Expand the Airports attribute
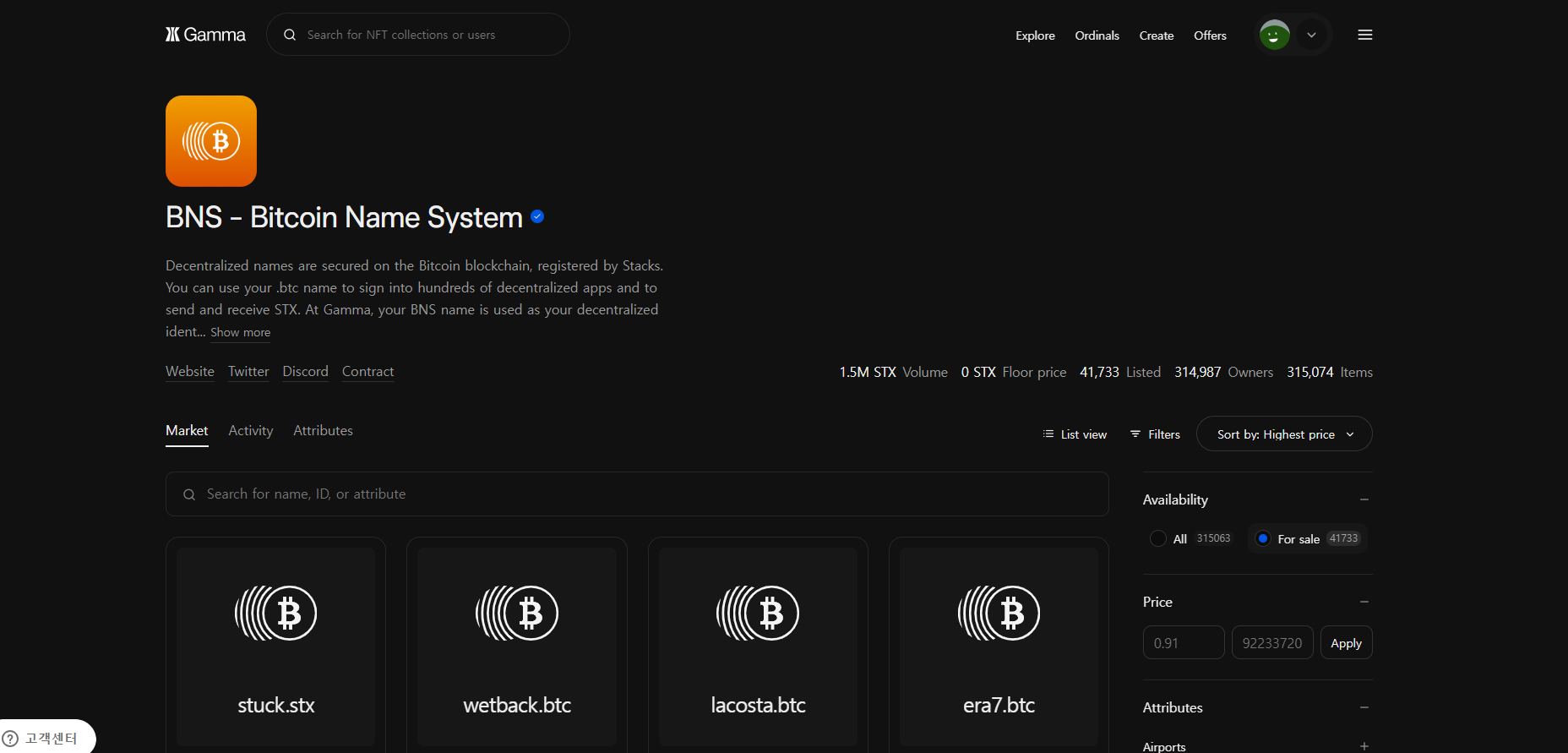 tap(1364, 746)
